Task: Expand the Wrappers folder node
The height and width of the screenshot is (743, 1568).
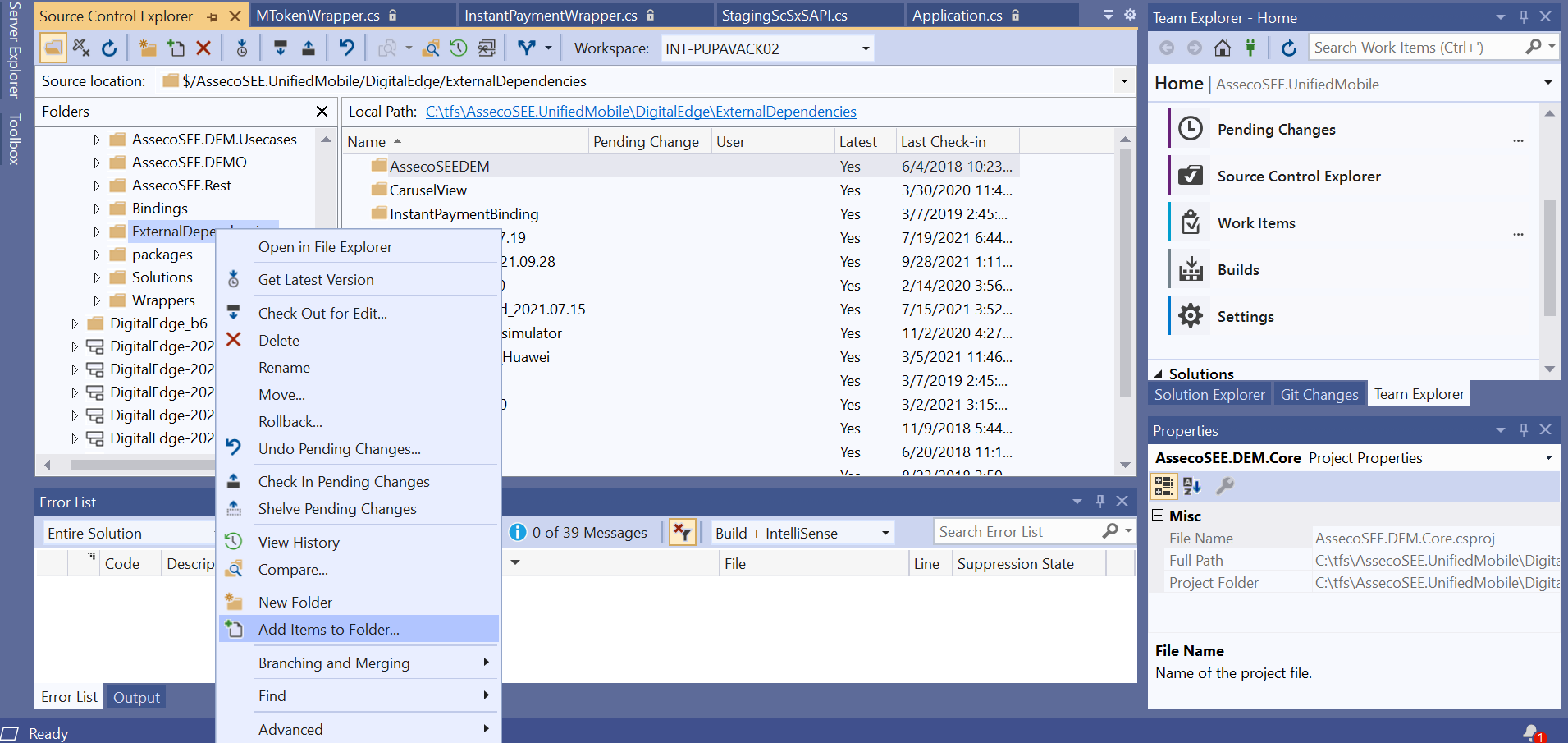Action: (96, 300)
